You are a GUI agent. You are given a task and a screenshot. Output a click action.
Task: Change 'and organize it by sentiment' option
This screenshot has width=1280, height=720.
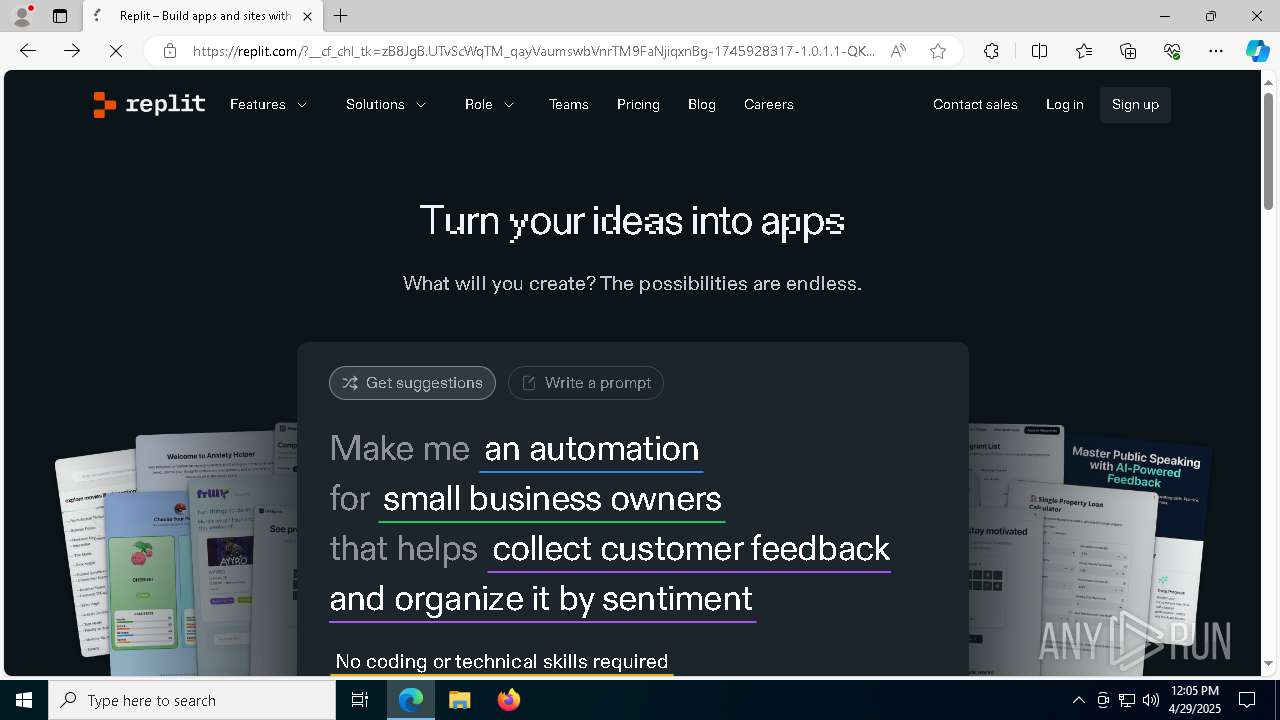[541, 599]
